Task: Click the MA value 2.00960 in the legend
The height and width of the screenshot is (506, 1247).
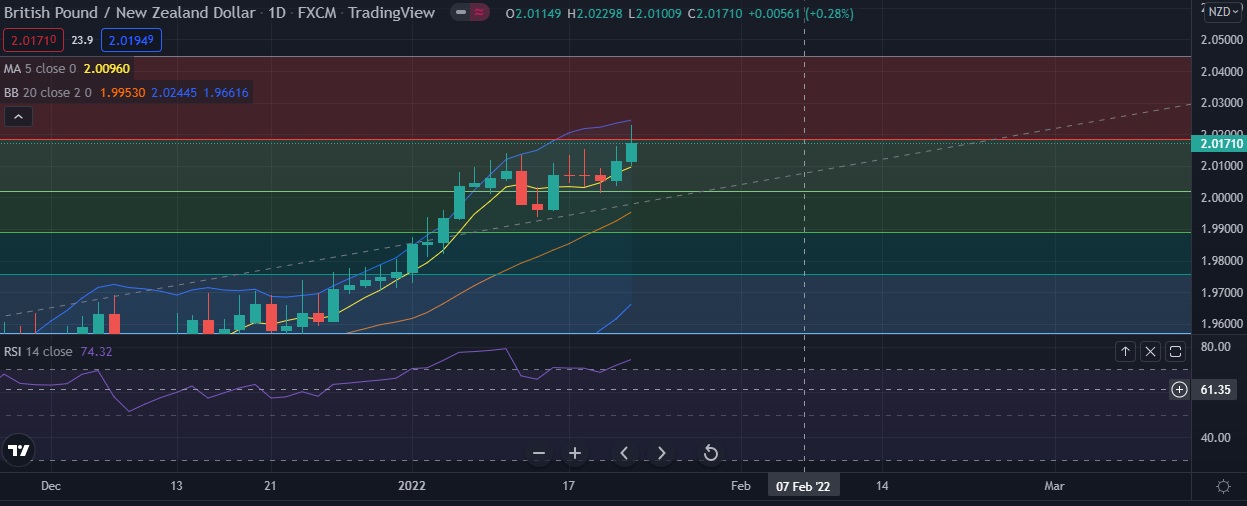Action: 107,69
